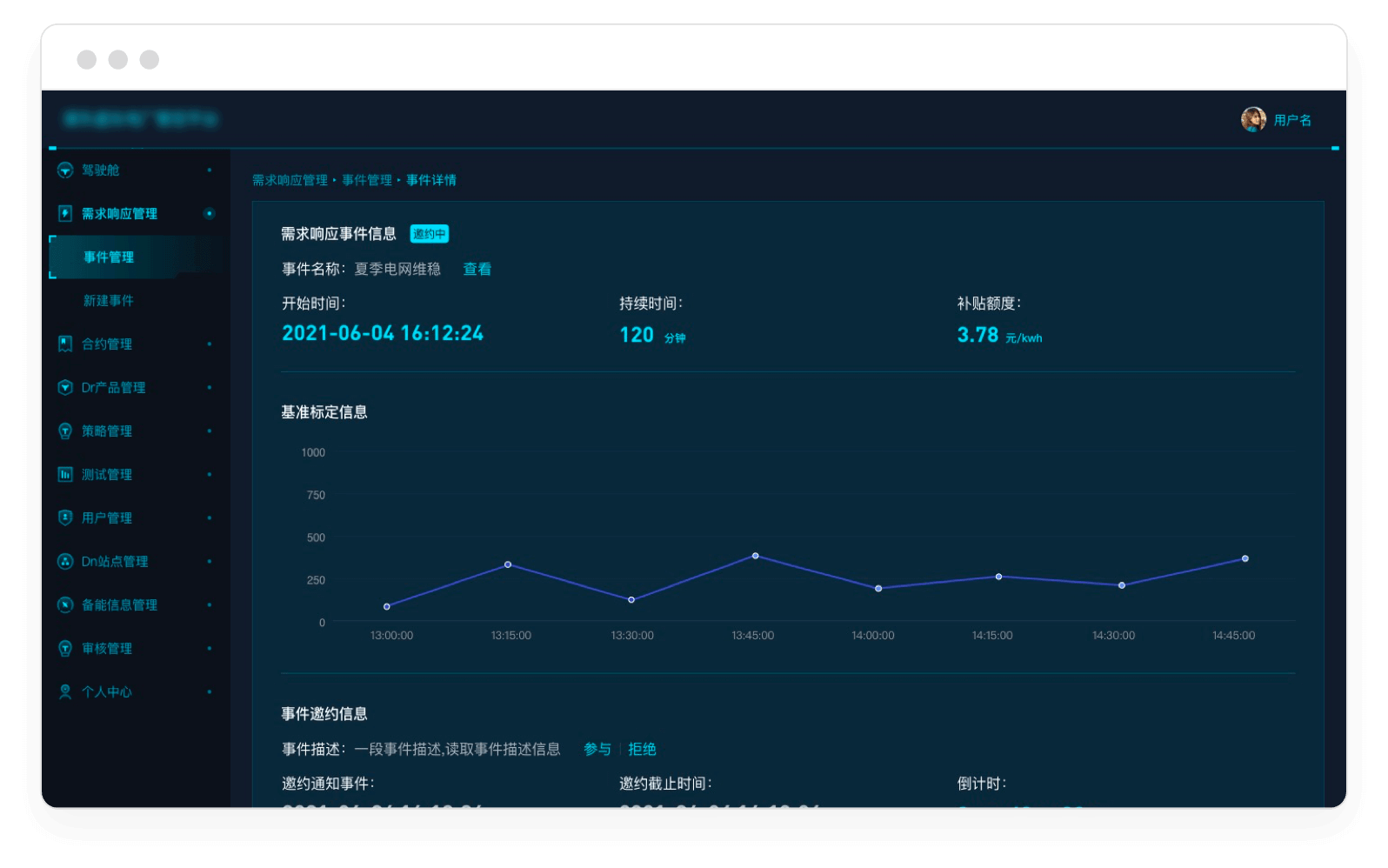
Task: Click the 14:30:00 chart data point
Action: click(x=1122, y=585)
